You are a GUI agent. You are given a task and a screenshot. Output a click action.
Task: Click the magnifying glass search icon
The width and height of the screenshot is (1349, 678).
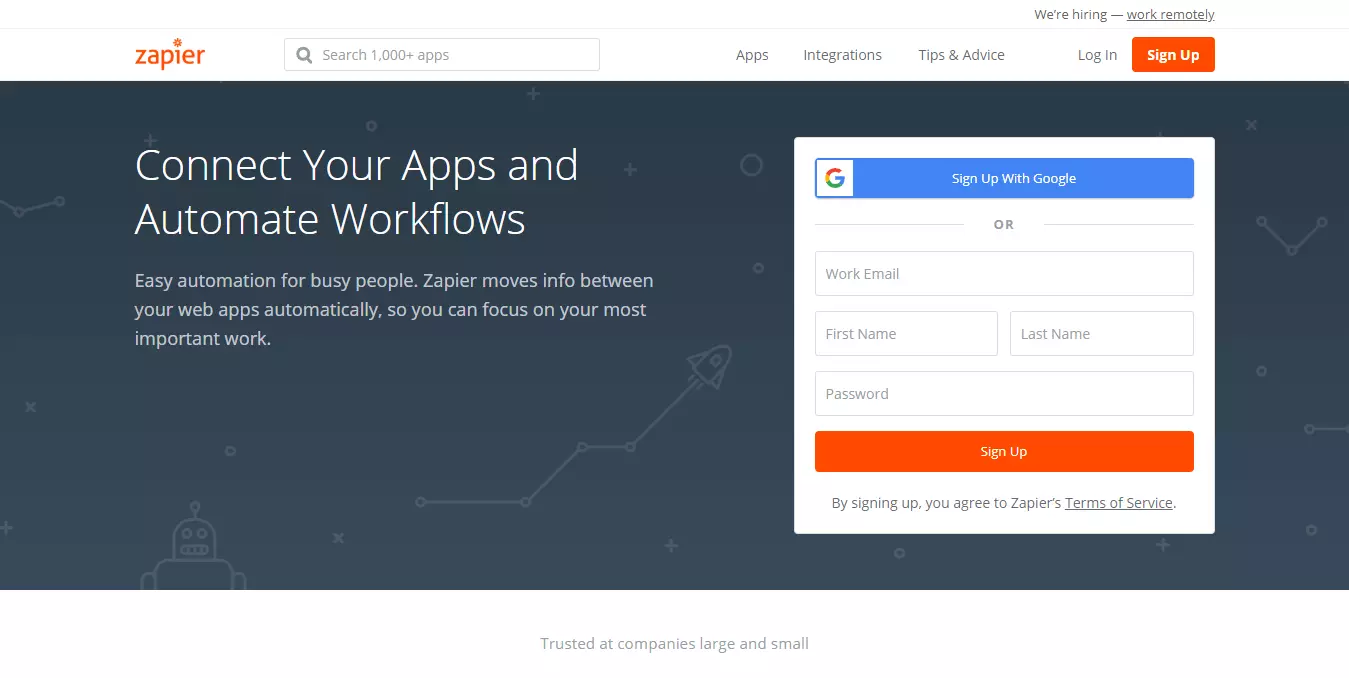pos(304,55)
